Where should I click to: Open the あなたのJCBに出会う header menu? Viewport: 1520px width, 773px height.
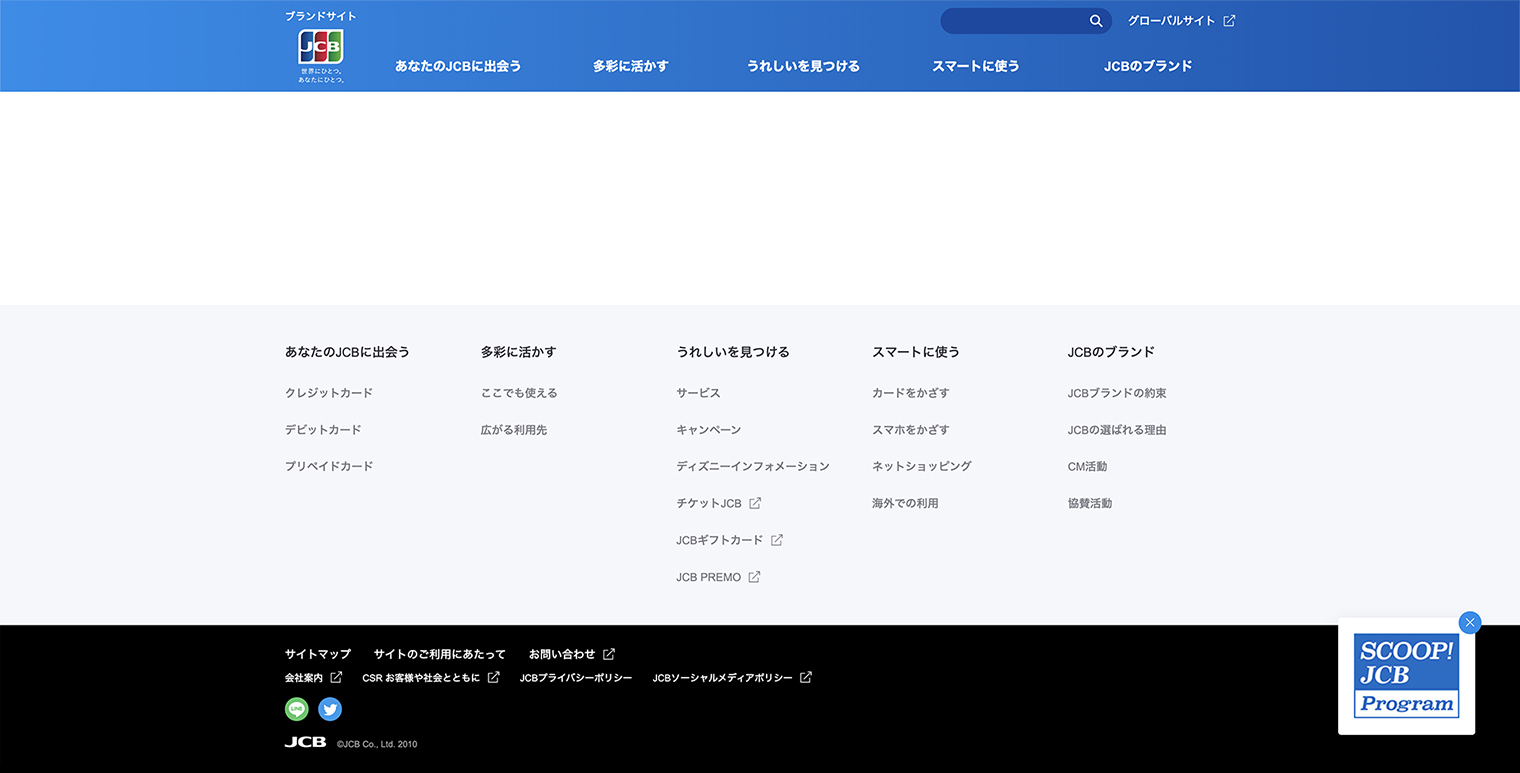coord(458,66)
